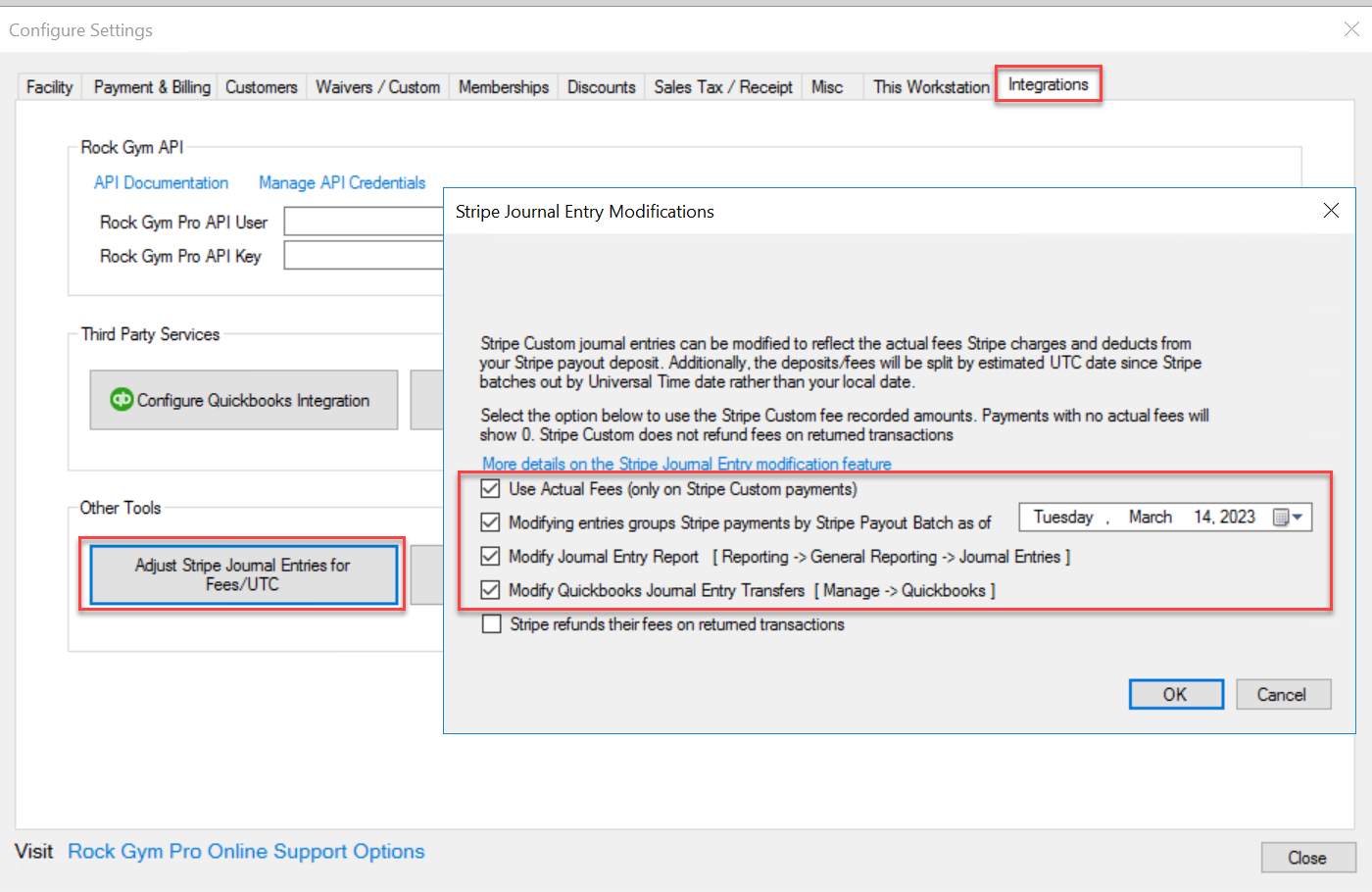Toggle Modify Journal Entry Report checkbox

[491, 557]
